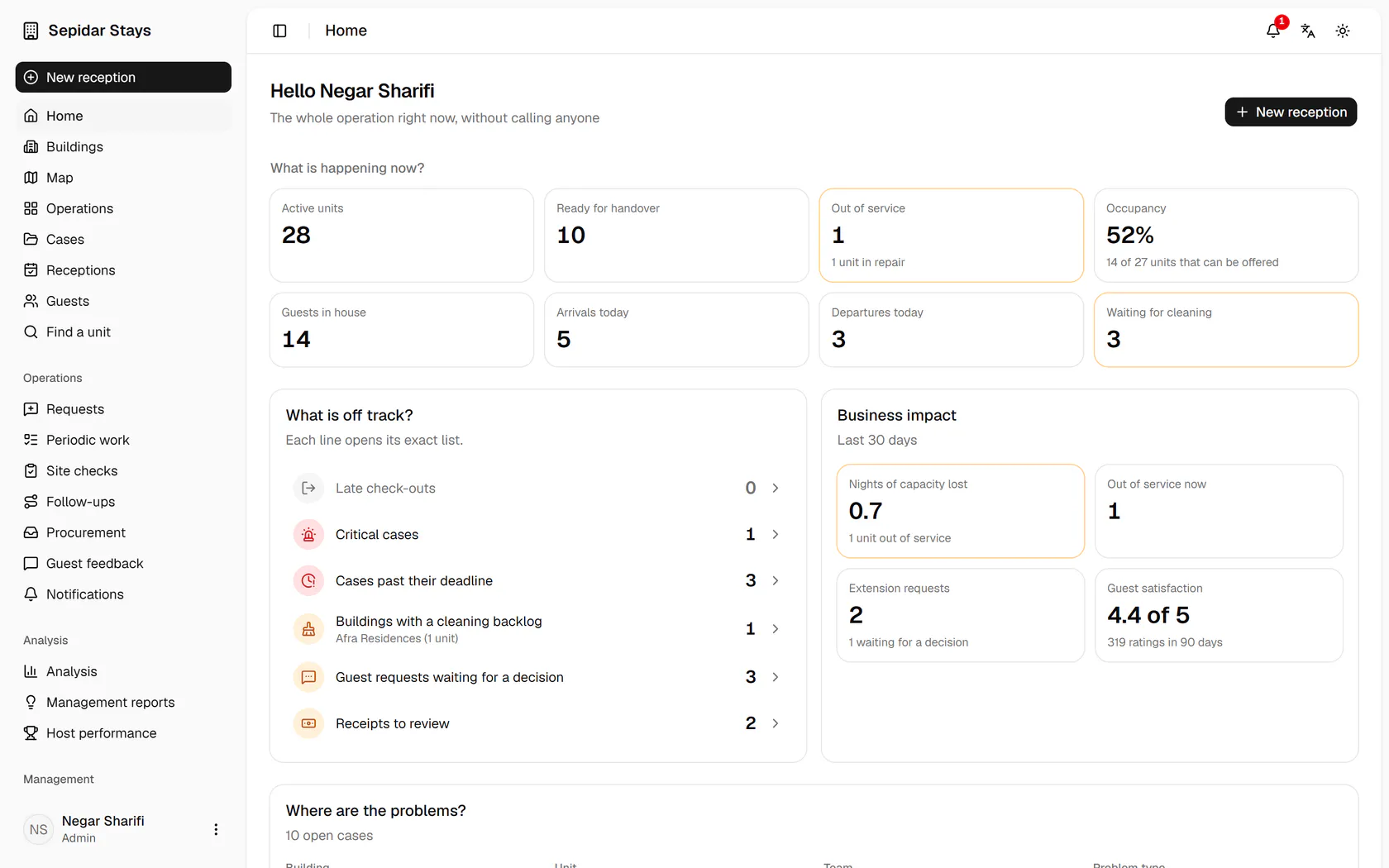Open the Occupancy 52% card
The width and height of the screenshot is (1389, 868).
1226,236
